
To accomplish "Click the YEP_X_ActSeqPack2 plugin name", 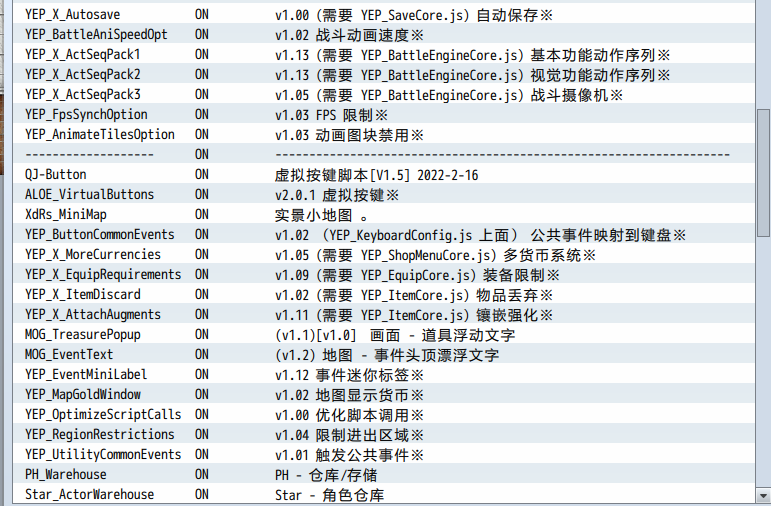I will click(x=83, y=75).
